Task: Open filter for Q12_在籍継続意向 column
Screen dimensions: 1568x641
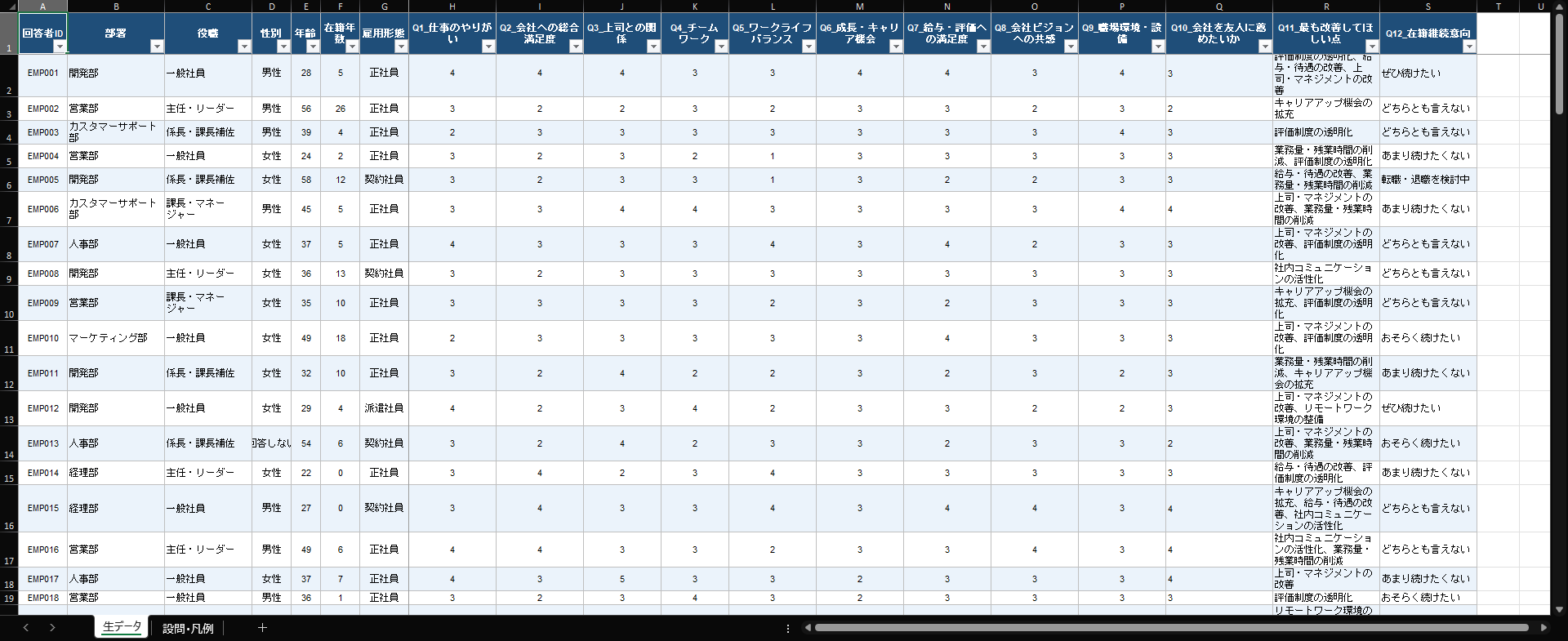Action: coord(1468,47)
